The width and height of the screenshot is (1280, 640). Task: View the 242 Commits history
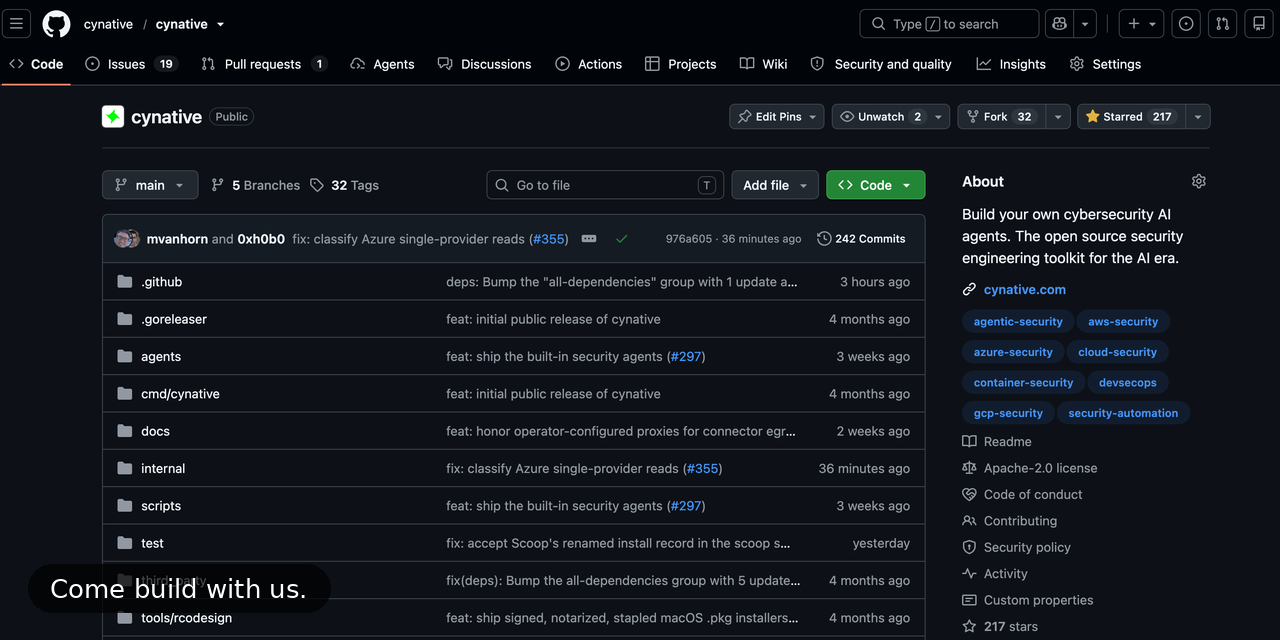(861, 239)
